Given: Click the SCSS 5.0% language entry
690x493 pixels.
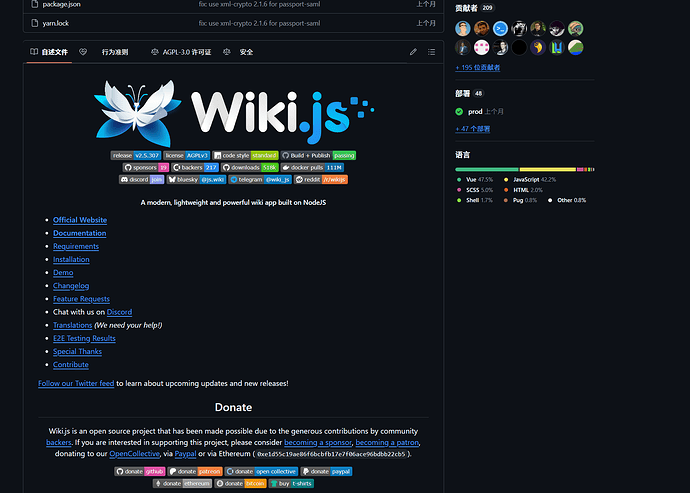Looking at the screenshot, I should coord(475,190).
